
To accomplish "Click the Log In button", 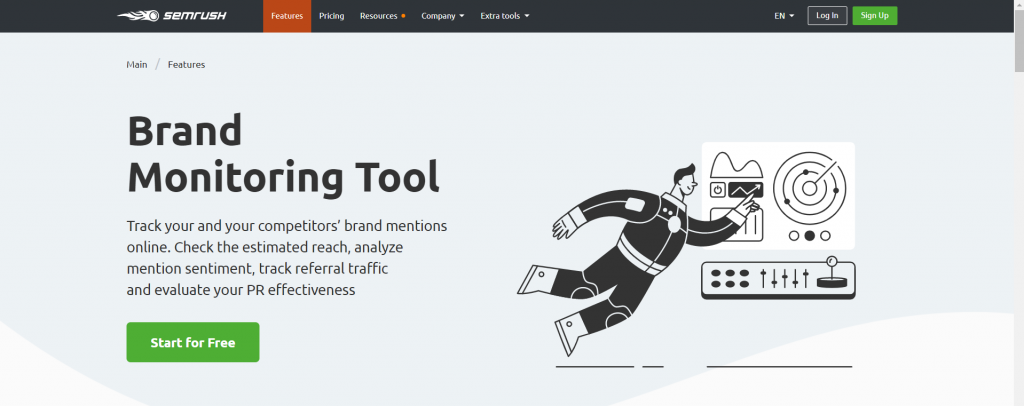I will (827, 16).
